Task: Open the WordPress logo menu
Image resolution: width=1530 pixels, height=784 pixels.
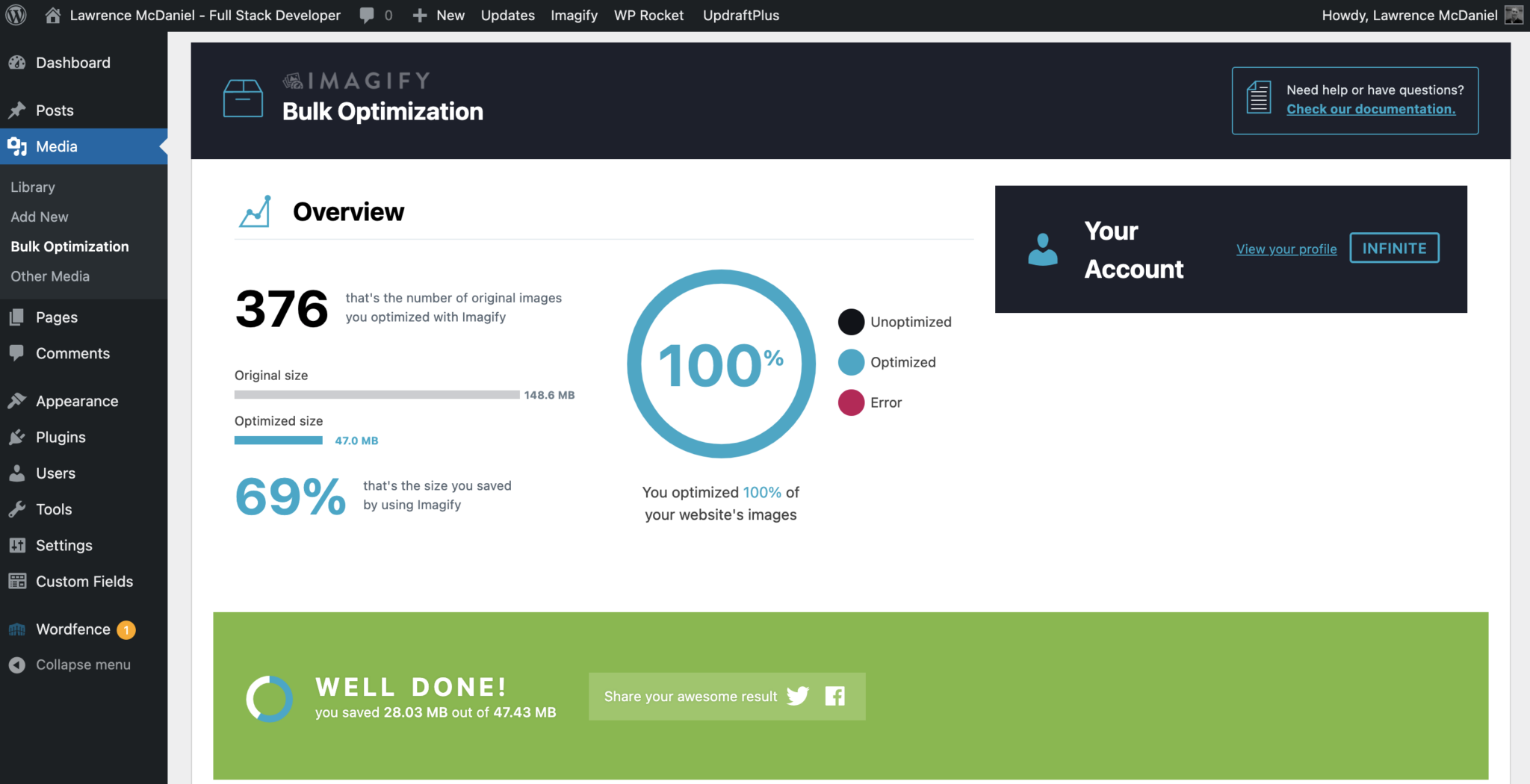Action: [16, 15]
